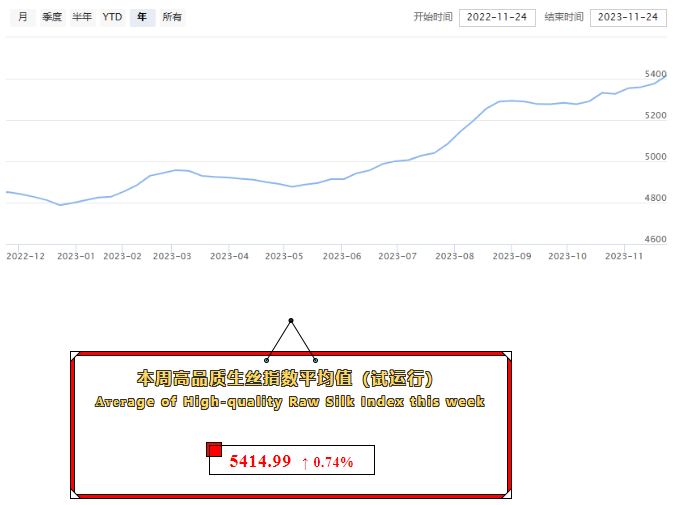This screenshot has height=505, width=676.
Task: Show all data with 所有 tab
Action: (x=172, y=17)
